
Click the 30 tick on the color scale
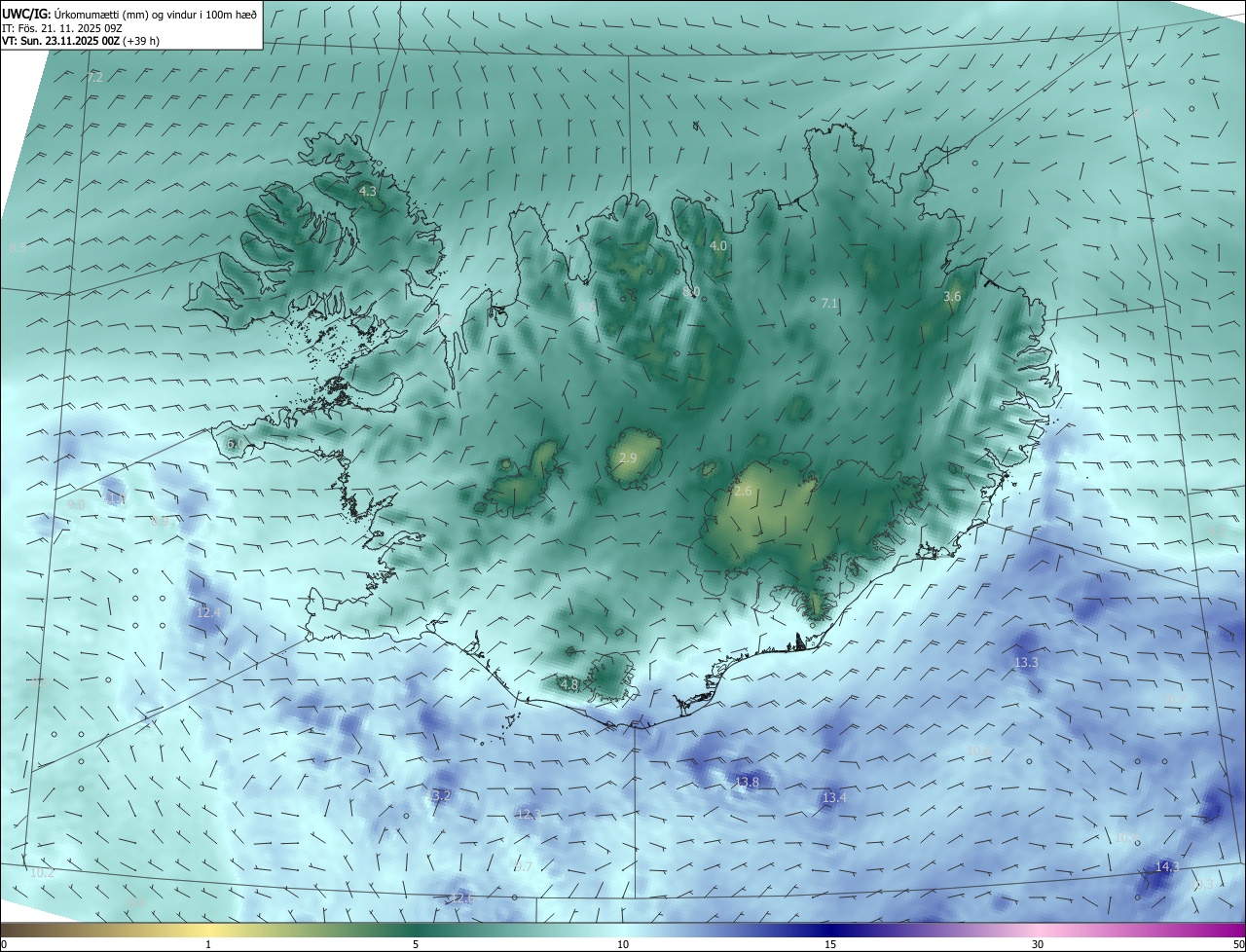point(1038,944)
